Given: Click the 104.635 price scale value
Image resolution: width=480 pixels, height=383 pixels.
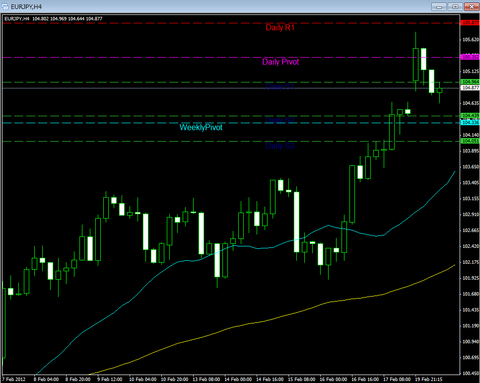Looking at the screenshot, I should (470, 103).
